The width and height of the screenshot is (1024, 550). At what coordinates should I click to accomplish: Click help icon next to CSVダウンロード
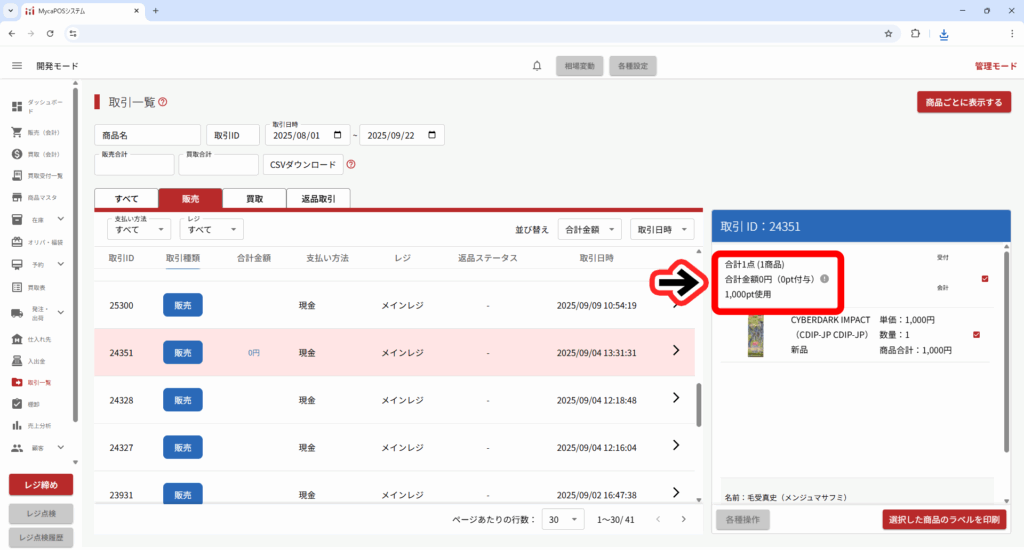(351, 165)
